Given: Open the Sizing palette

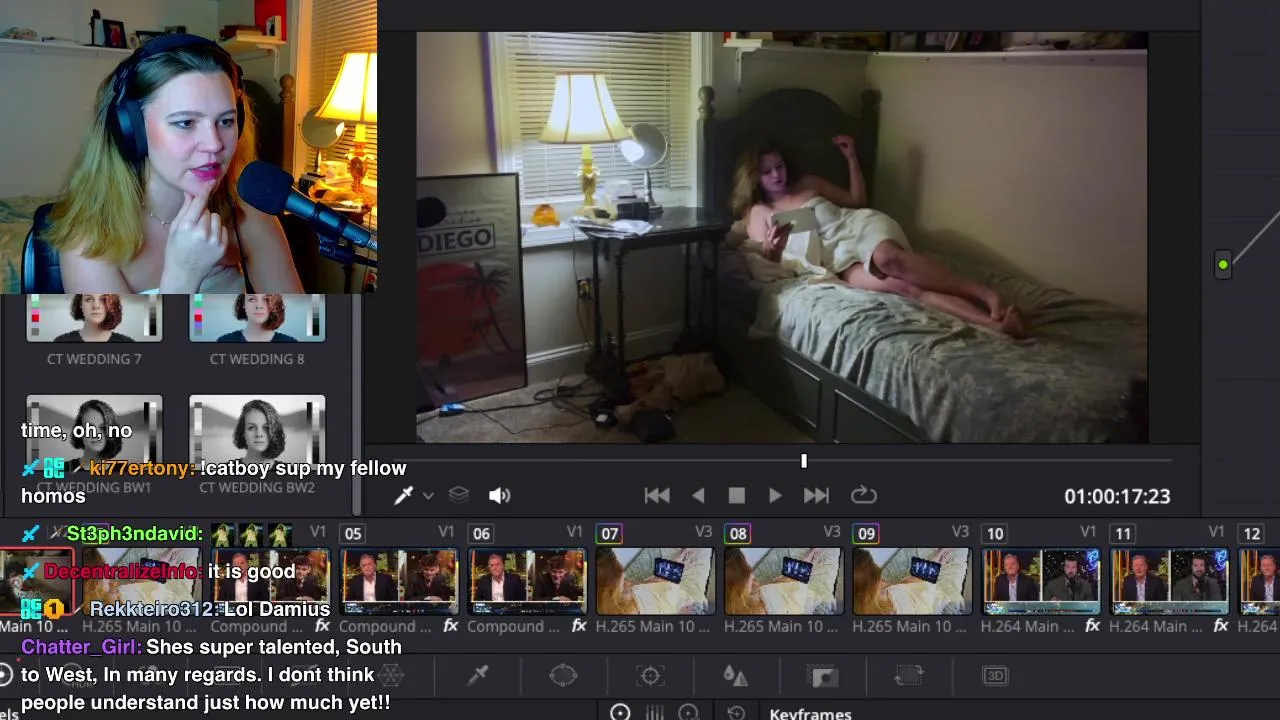Looking at the screenshot, I should pos(909,676).
